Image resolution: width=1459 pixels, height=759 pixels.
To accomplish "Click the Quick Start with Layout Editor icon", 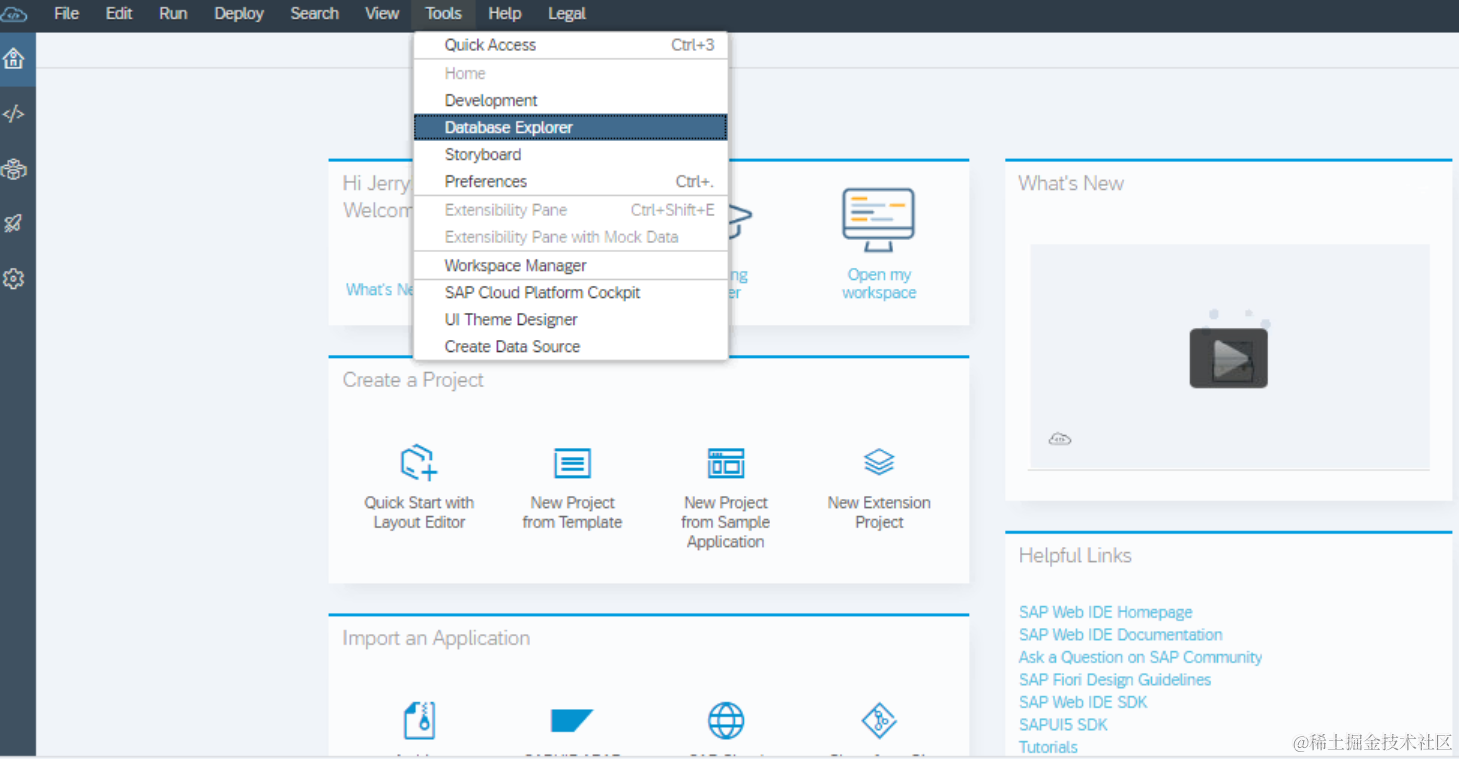I will point(419,463).
